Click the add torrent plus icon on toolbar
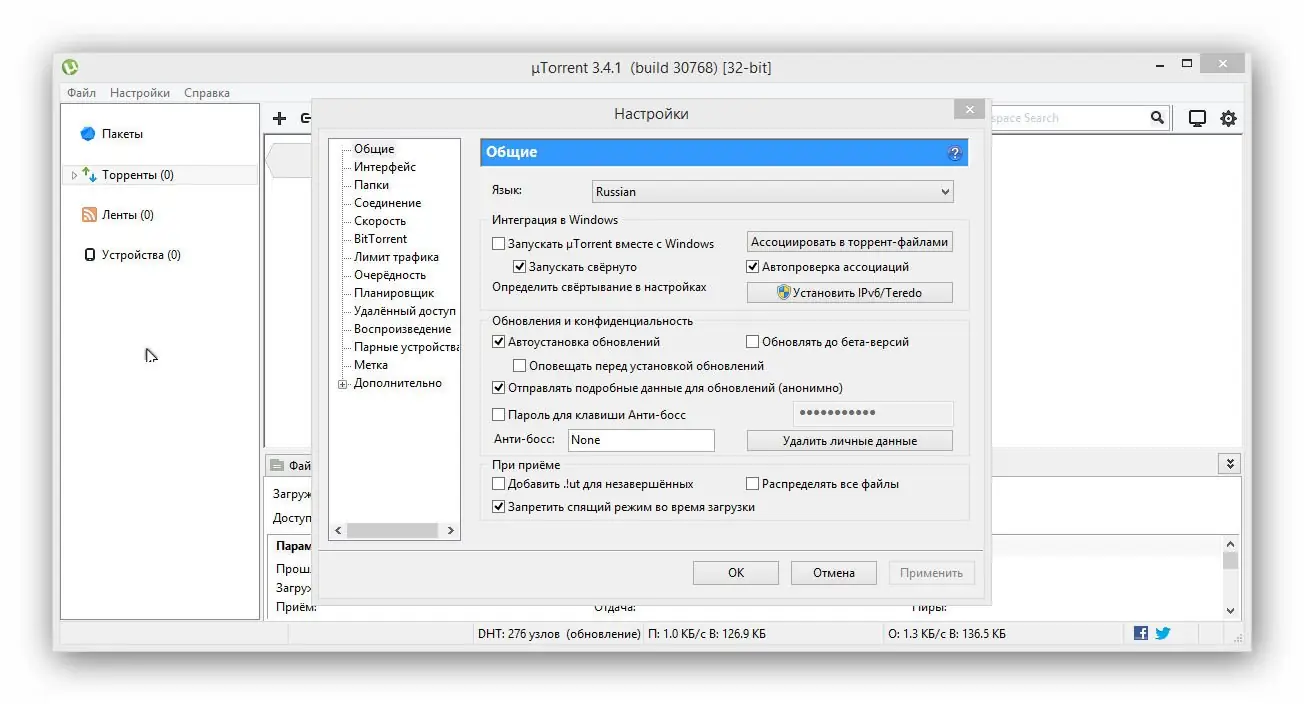Screen dimensions: 1304x704 tap(279, 118)
